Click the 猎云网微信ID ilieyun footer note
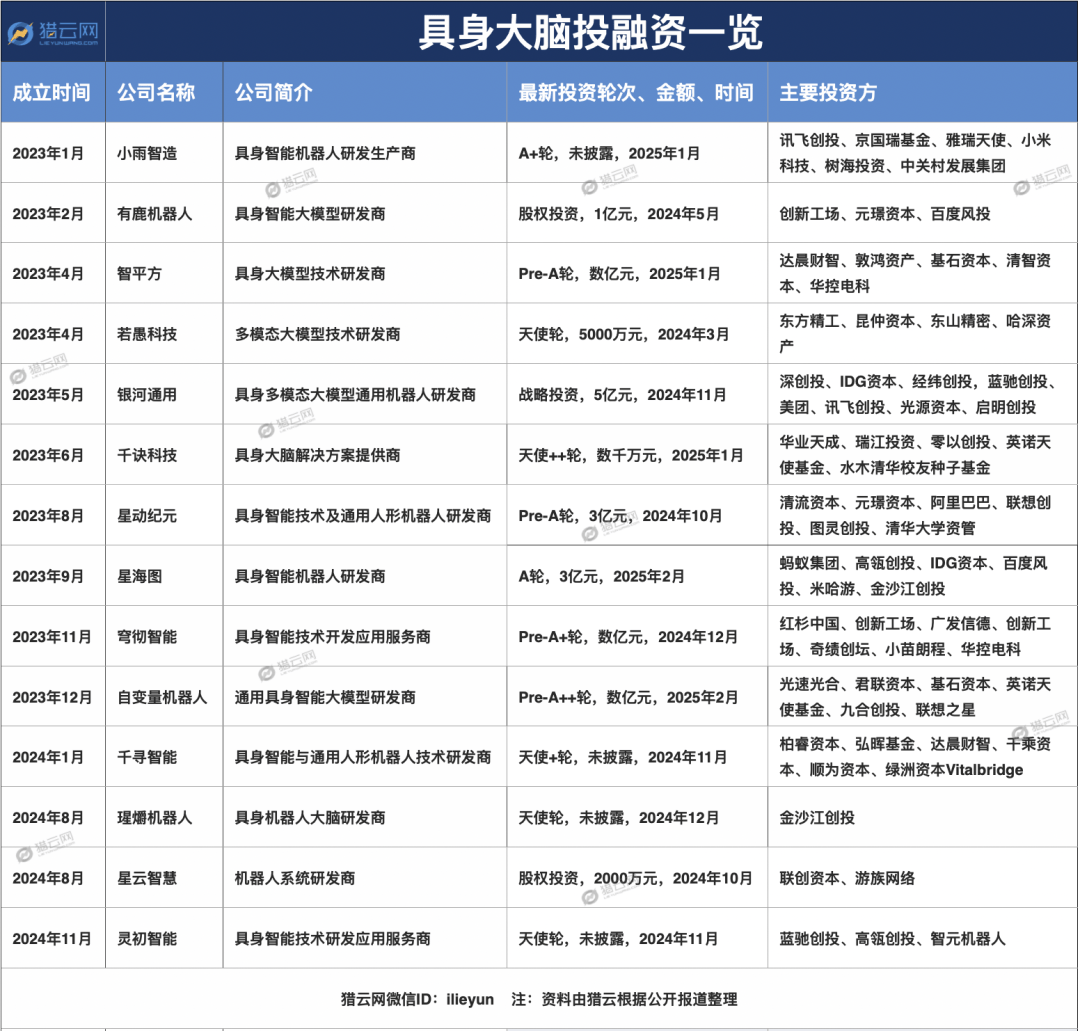This screenshot has width=1080, height=1031. click(417, 999)
